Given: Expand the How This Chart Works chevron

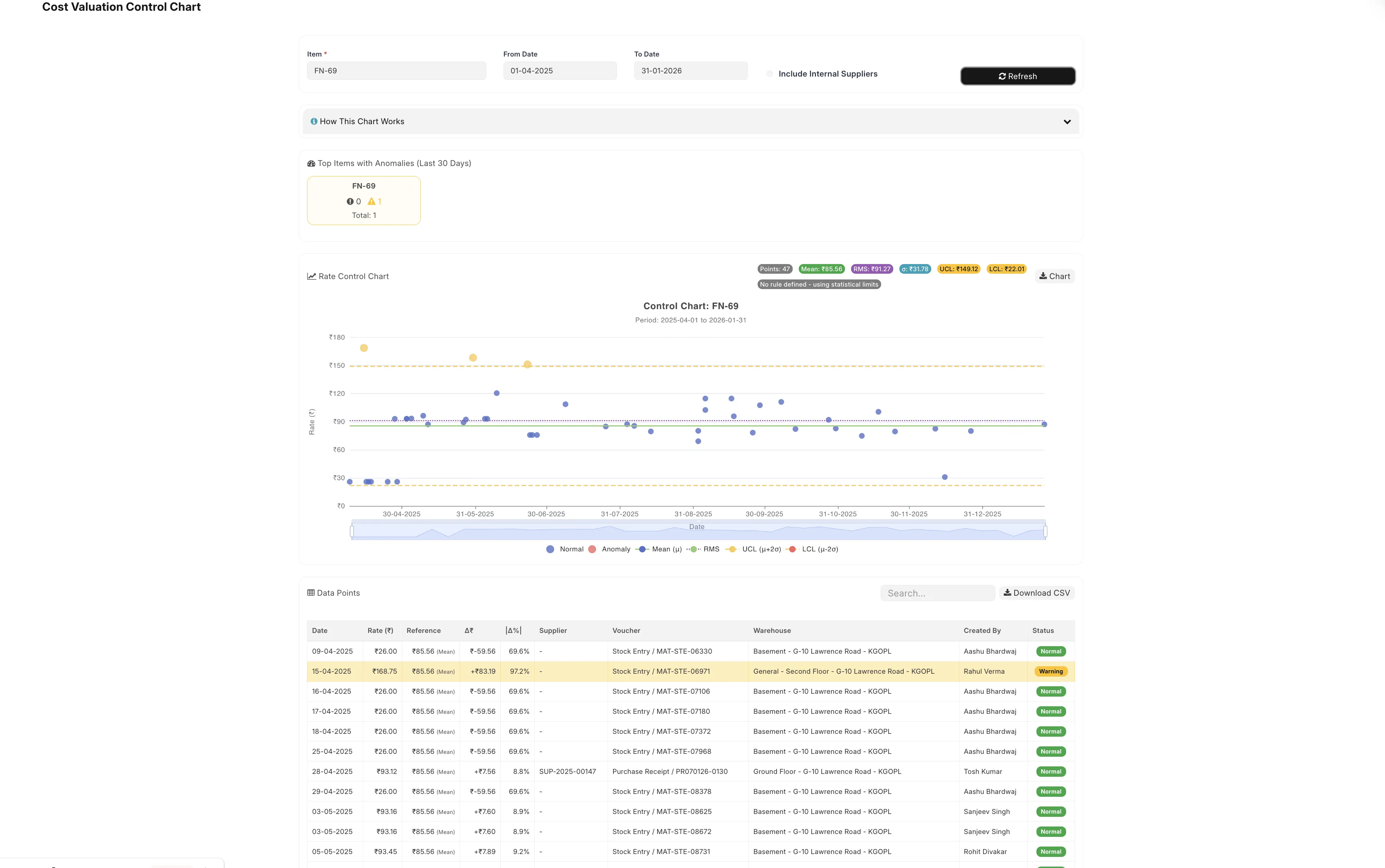Looking at the screenshot, I should [1067, 122].
